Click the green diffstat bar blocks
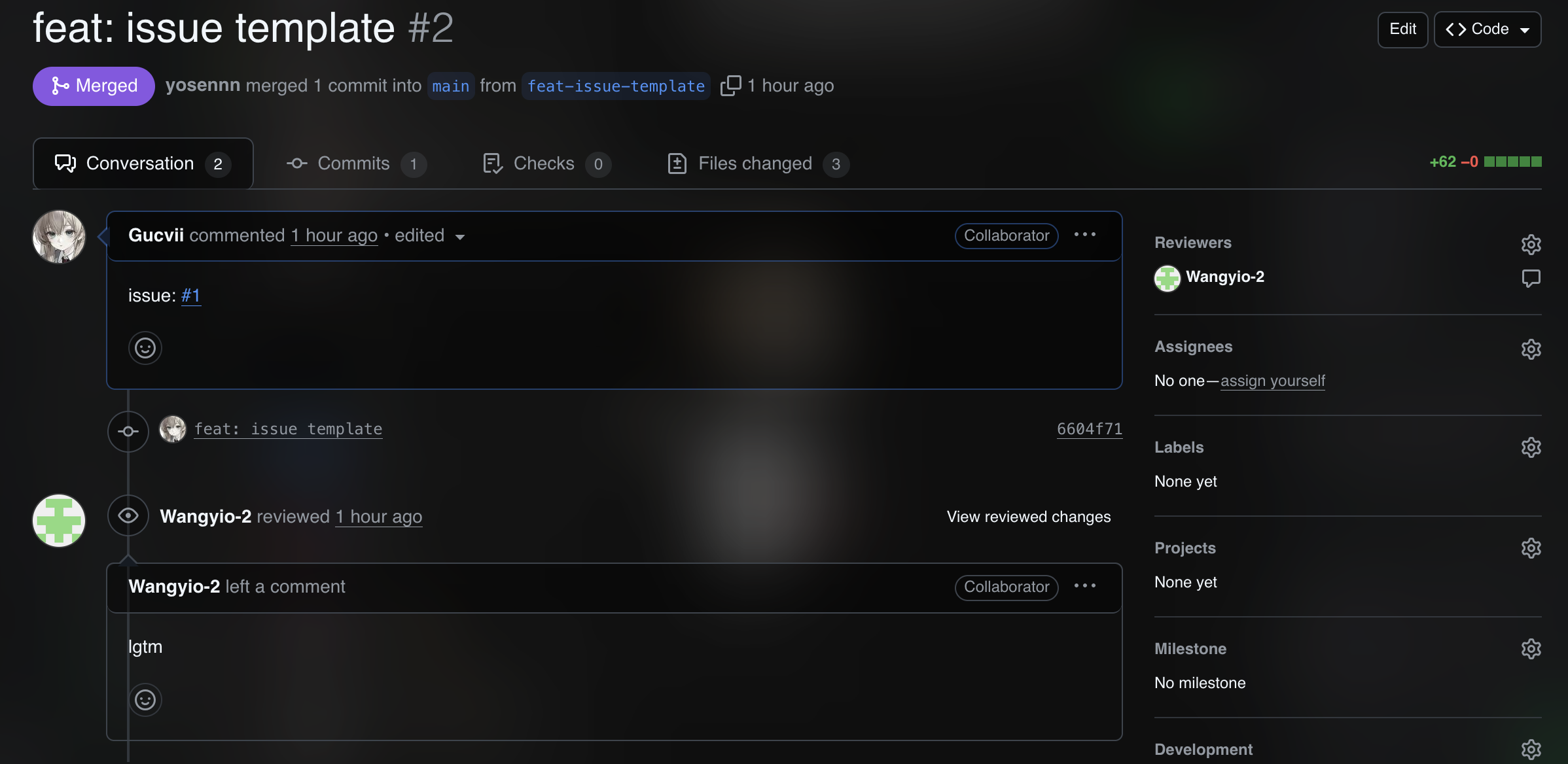1568x764 pixels. coord(1512,162)
